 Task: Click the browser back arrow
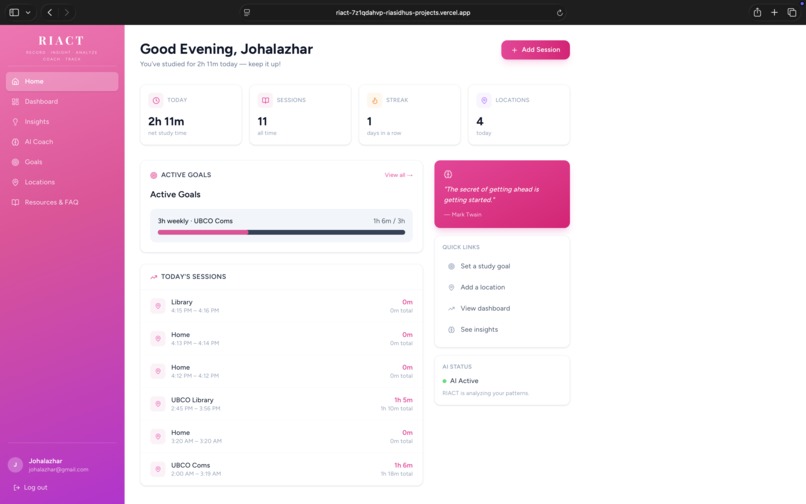click(x=50, y=12)
